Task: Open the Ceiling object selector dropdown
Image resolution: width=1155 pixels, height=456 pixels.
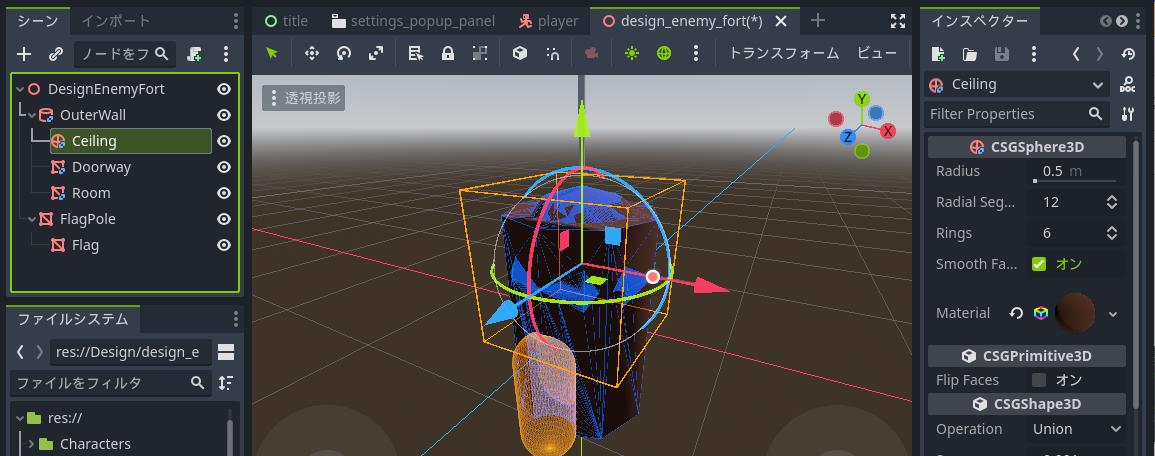Action: pos(1017,85)
